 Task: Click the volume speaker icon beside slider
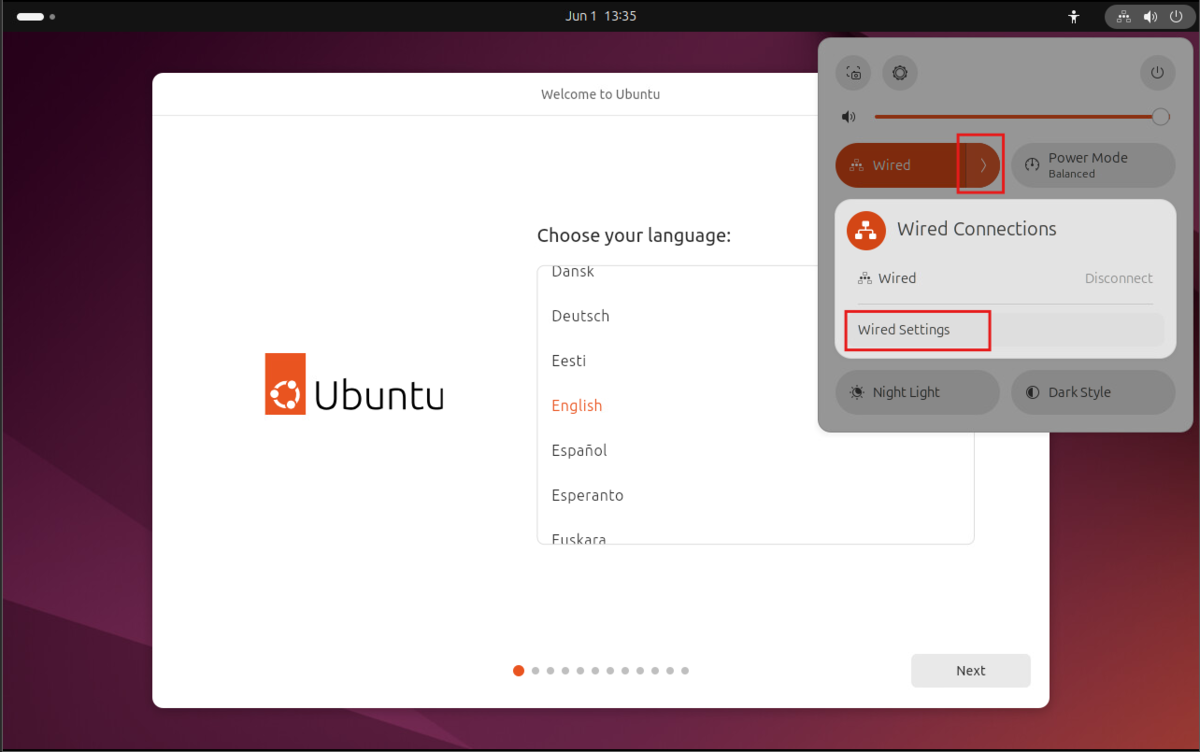849,117
